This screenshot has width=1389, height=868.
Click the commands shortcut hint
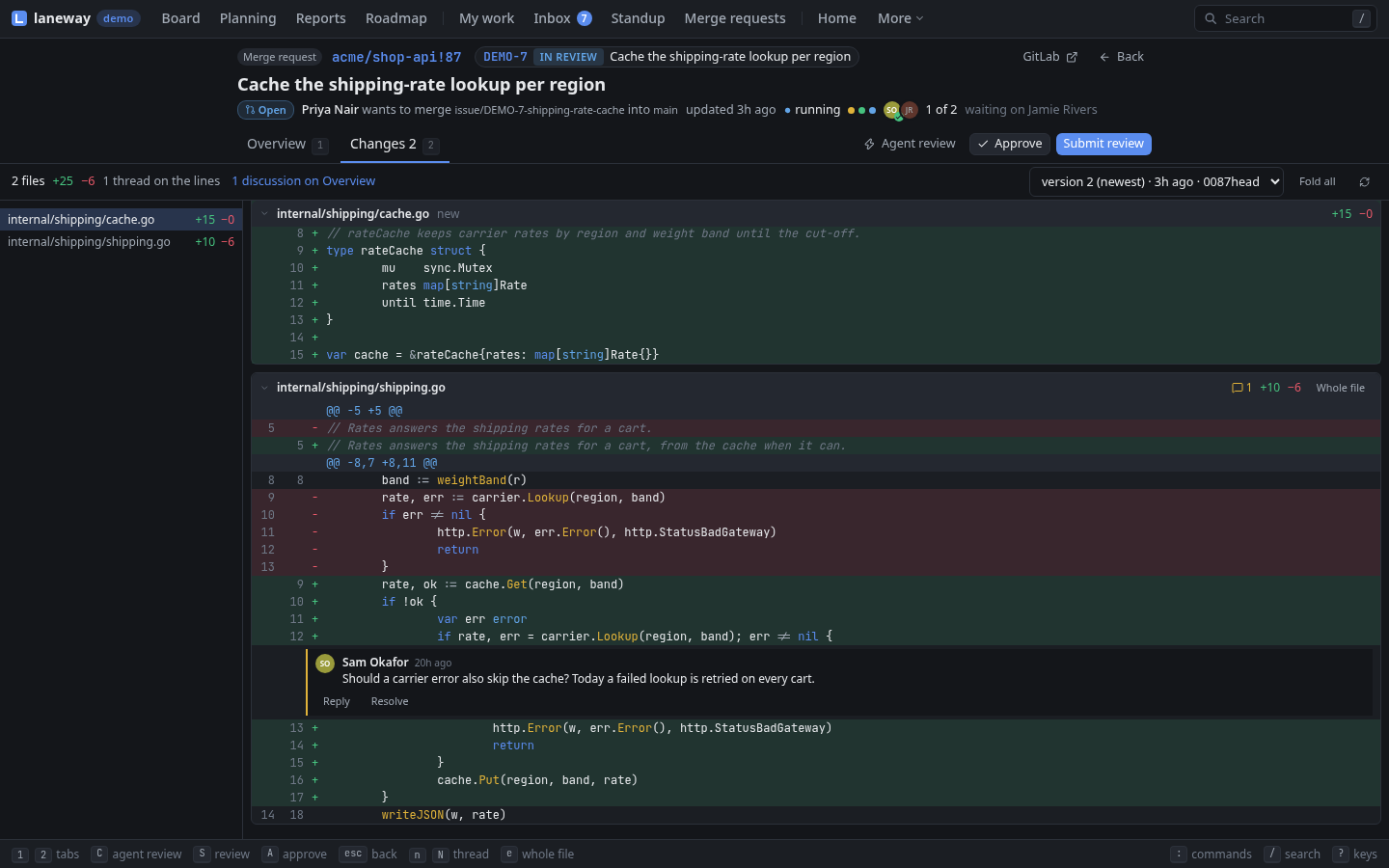[1212, 854]
